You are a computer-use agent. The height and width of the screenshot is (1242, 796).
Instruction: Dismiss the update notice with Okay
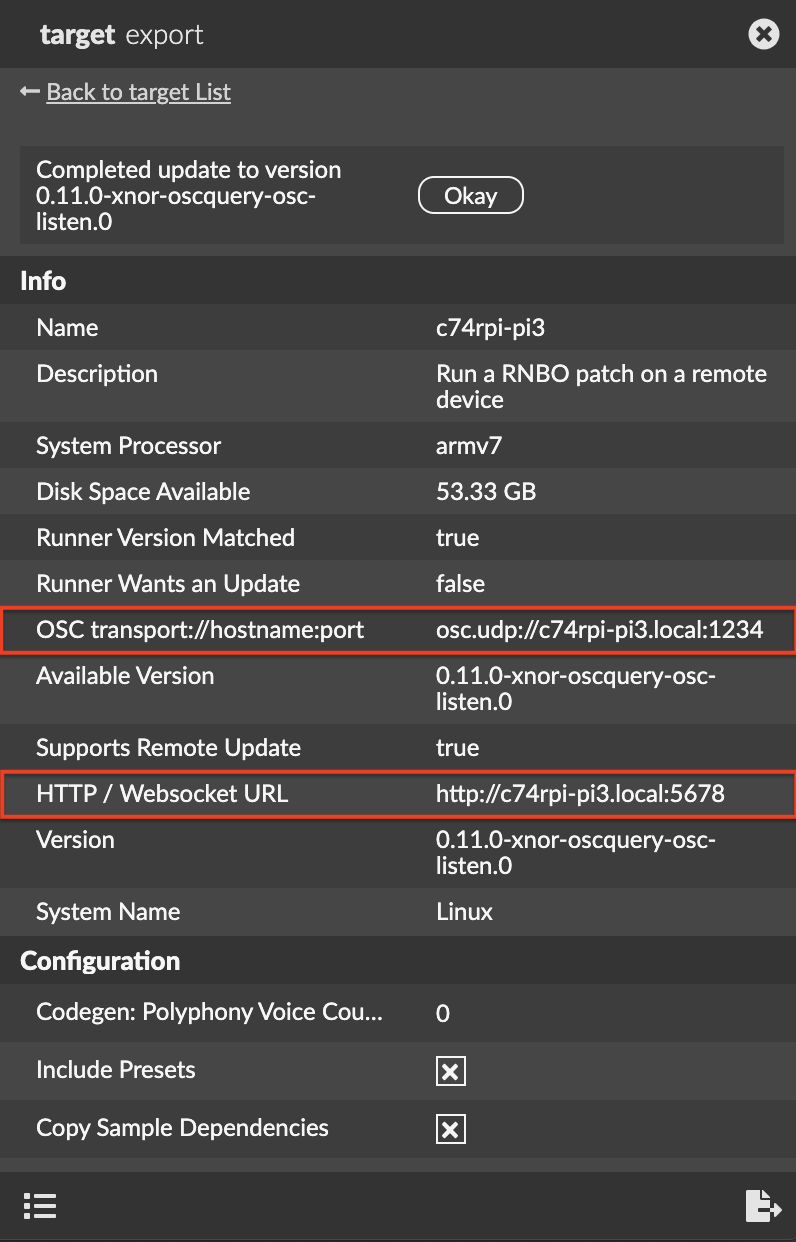[470, 195]
